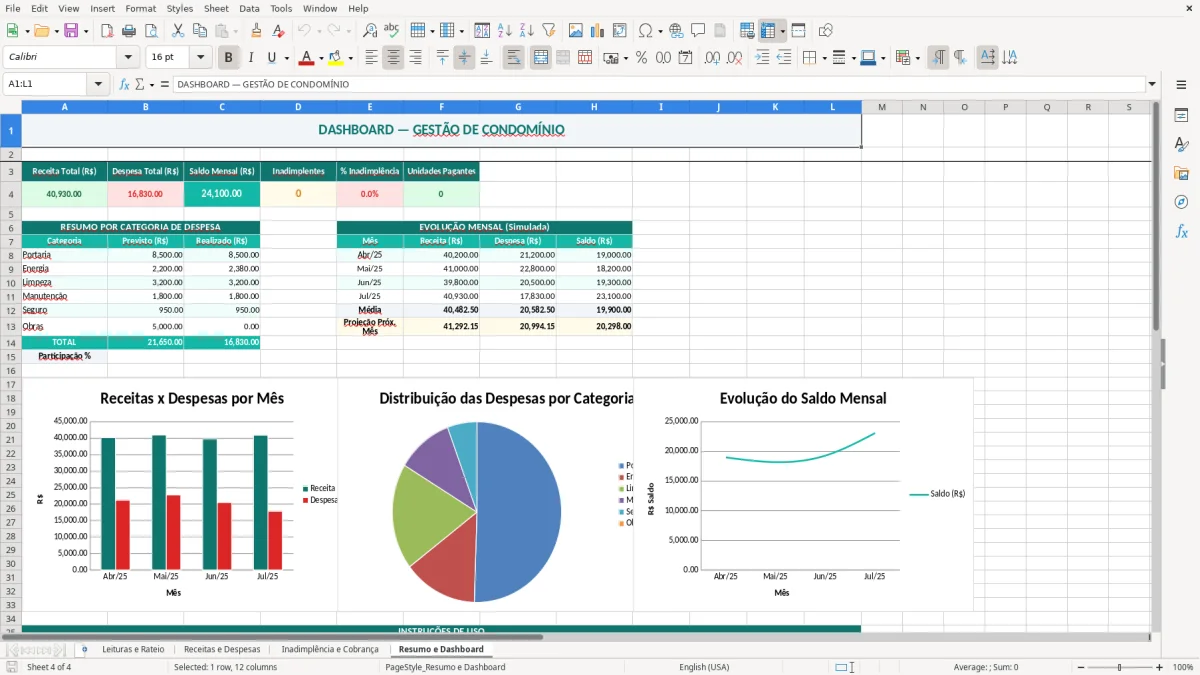
Task: Open the Insert menu
Action: pyautogui.click(x=103, y=8)
